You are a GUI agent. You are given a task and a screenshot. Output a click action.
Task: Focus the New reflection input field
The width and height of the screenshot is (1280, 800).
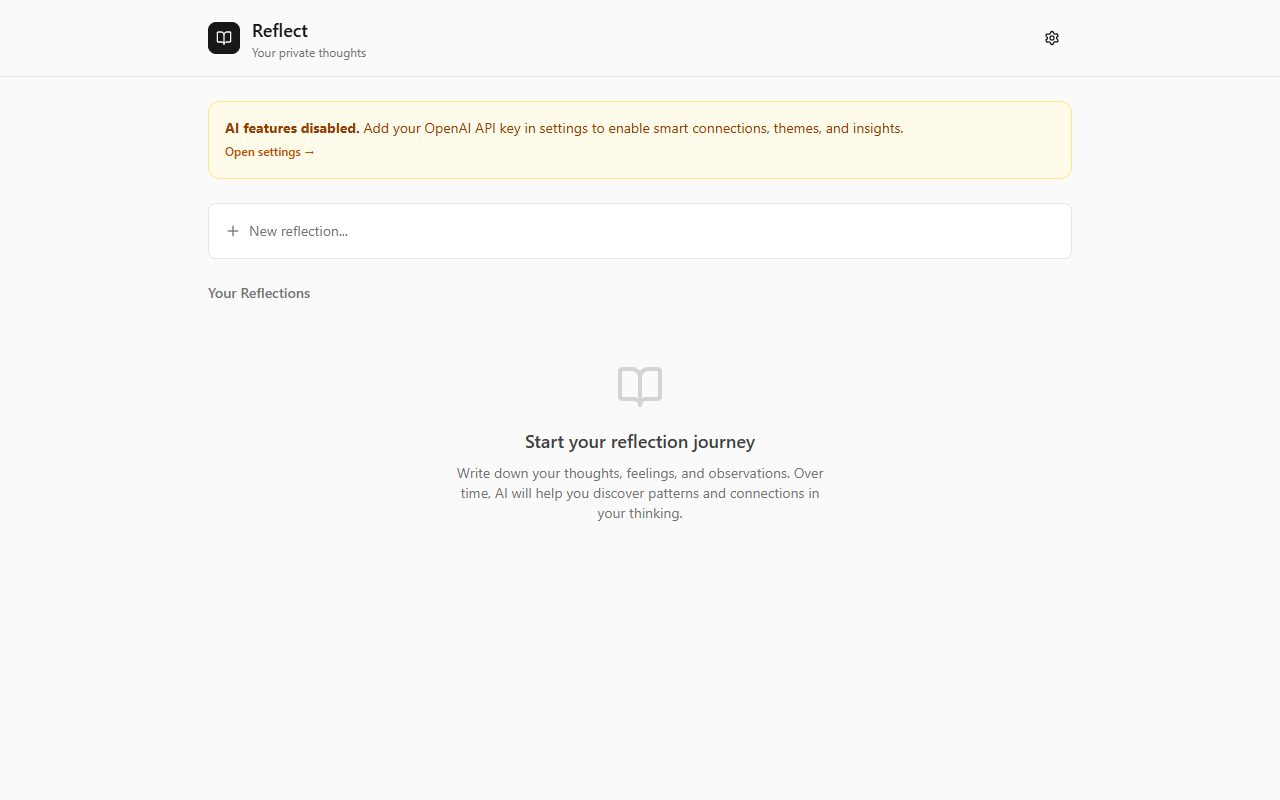[640, 231]
